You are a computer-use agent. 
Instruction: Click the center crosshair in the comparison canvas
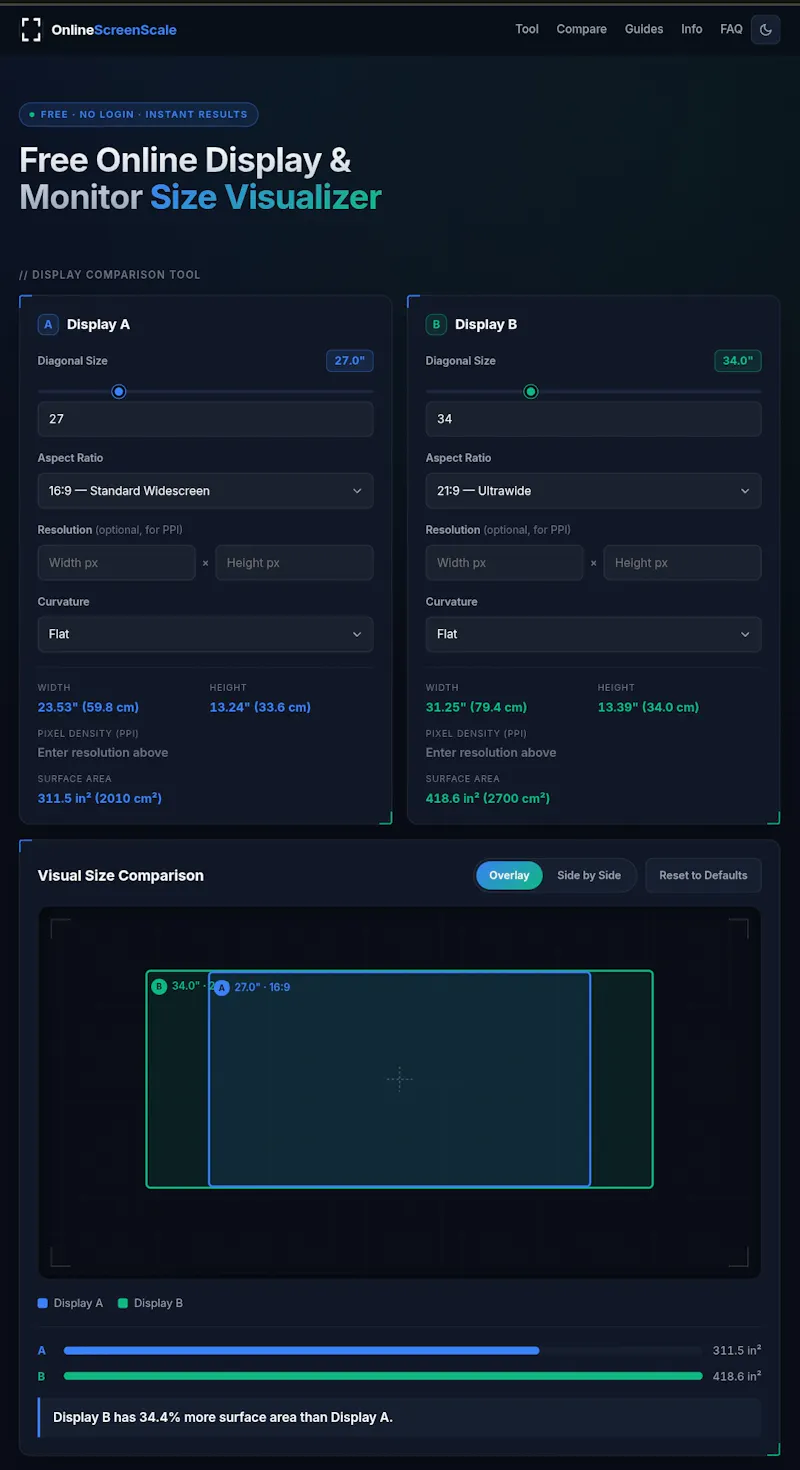pyautogui.click(x=399, y=1079)
